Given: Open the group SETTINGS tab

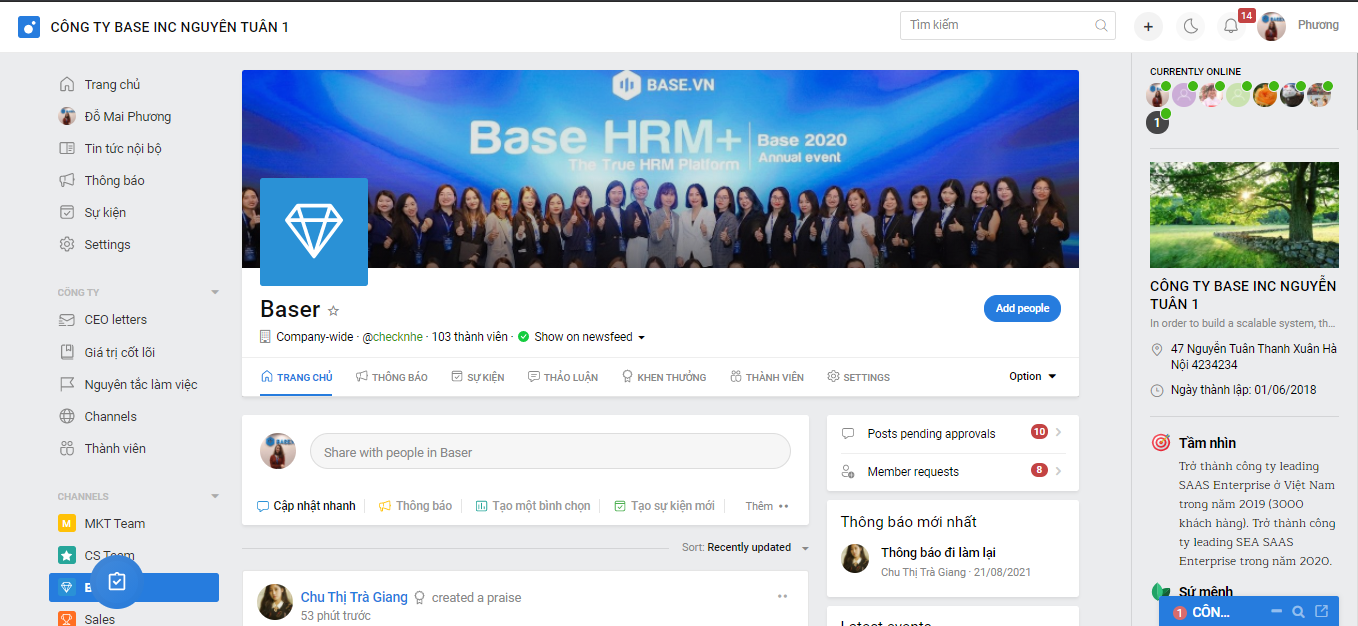Looking at the screenshot, I should tap(858, 377).
